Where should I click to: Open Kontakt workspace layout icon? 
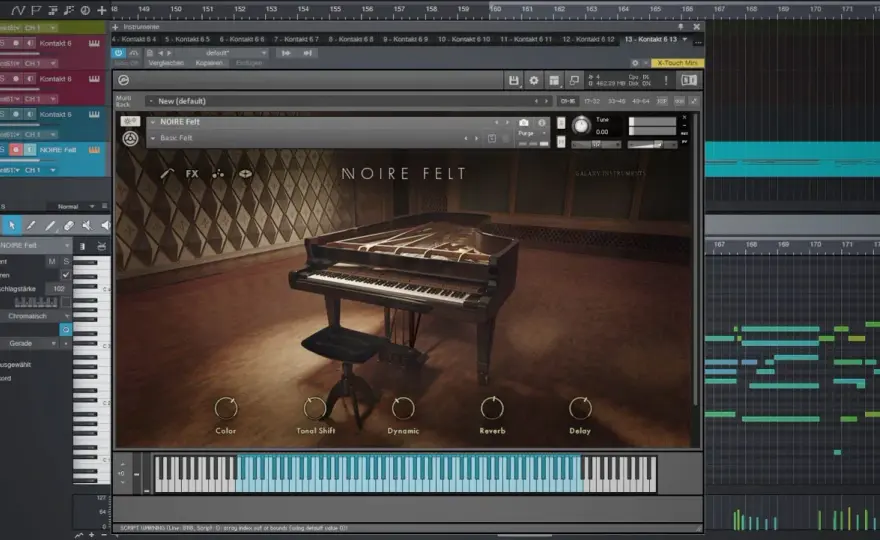click(x=554, y=80)
